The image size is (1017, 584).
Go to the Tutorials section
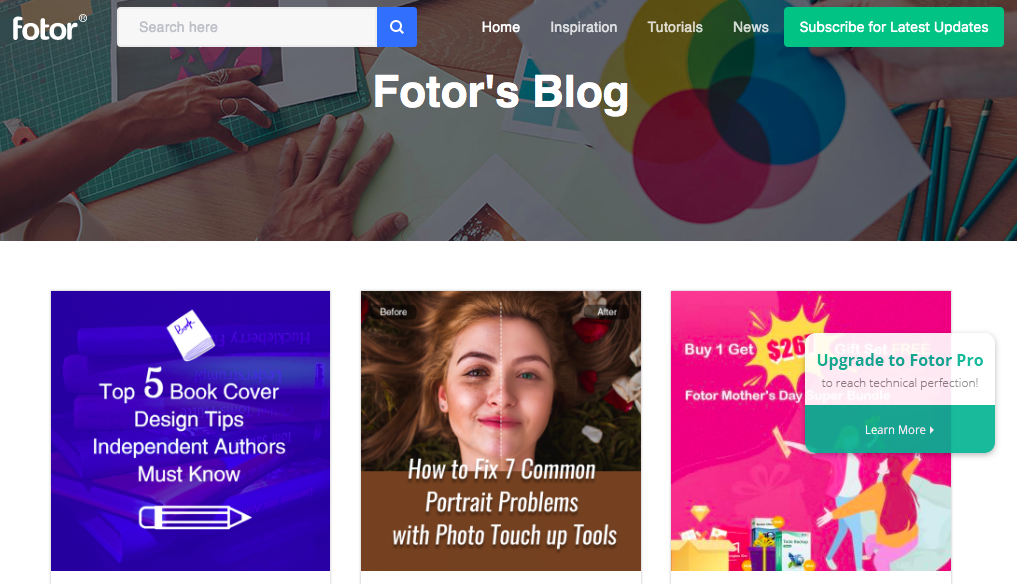click(675, 27)
